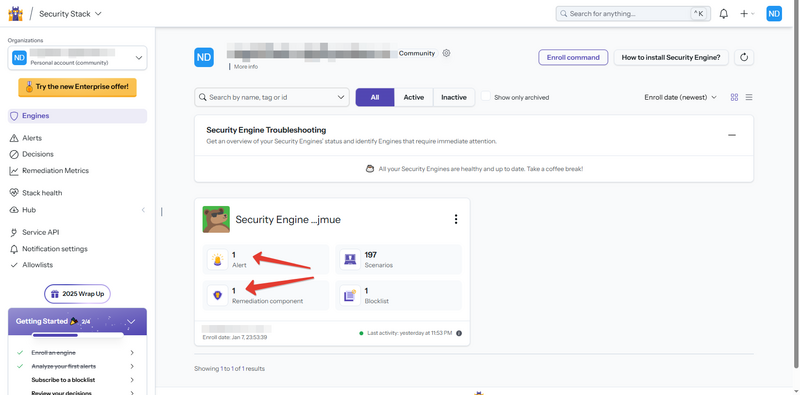Click the CrowdSec castle logo
The image size is (800, 395).
[x=16, y=14]
